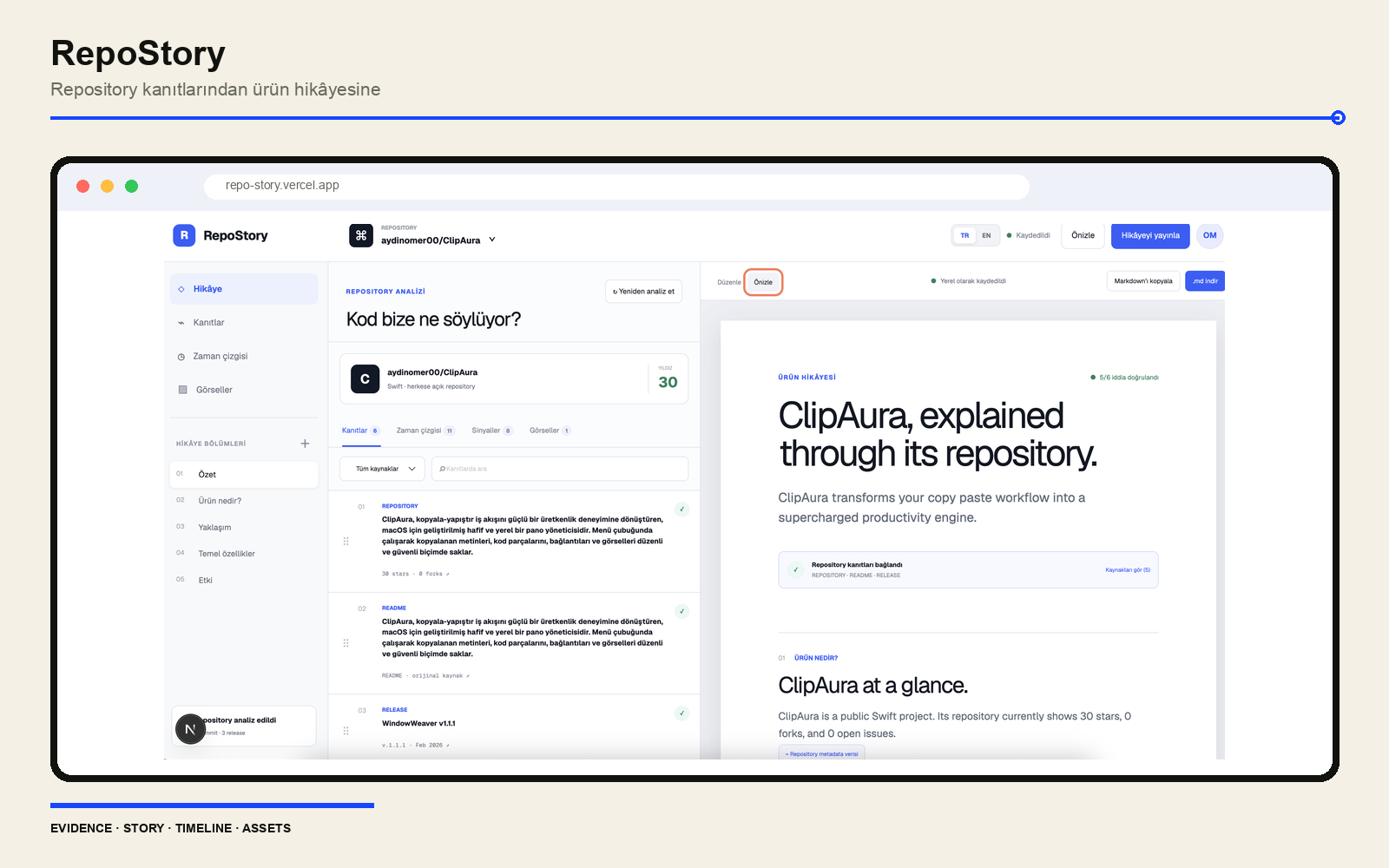Click the drag handle of RELEASE evidence row
Screen dimensions: 1389x868
tap(346, 731)
